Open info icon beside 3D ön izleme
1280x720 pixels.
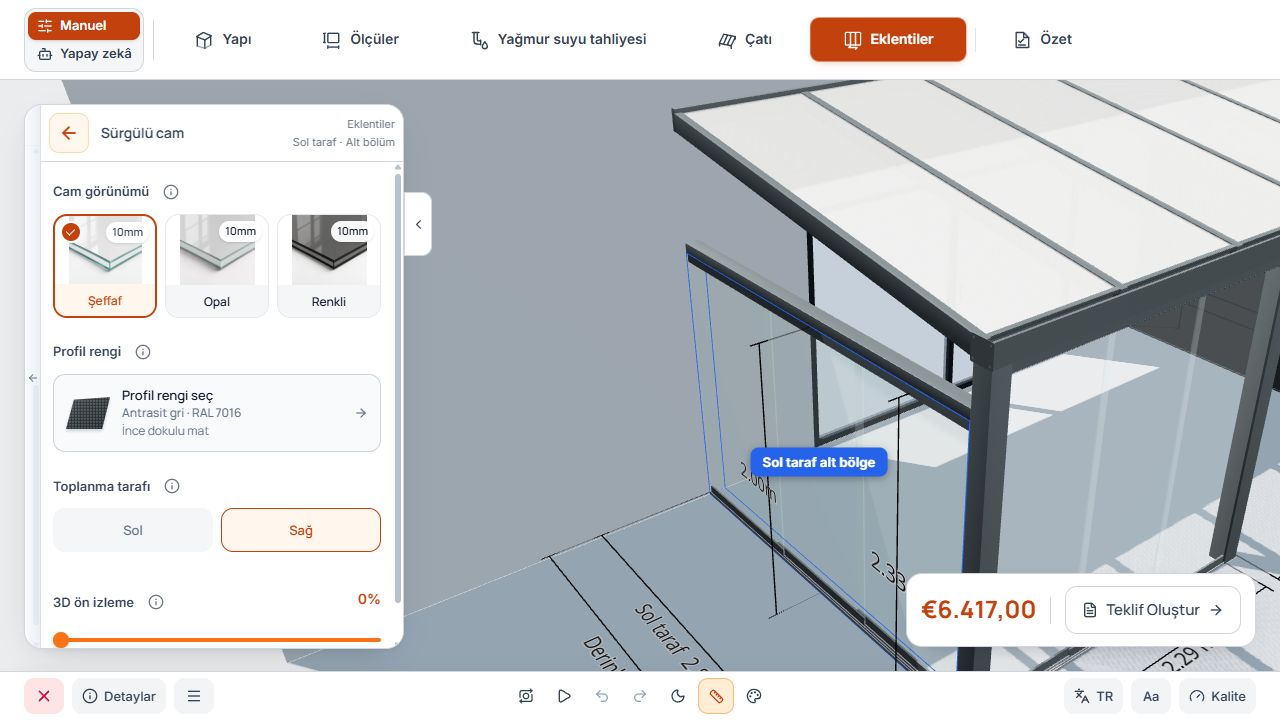(156, 602)
